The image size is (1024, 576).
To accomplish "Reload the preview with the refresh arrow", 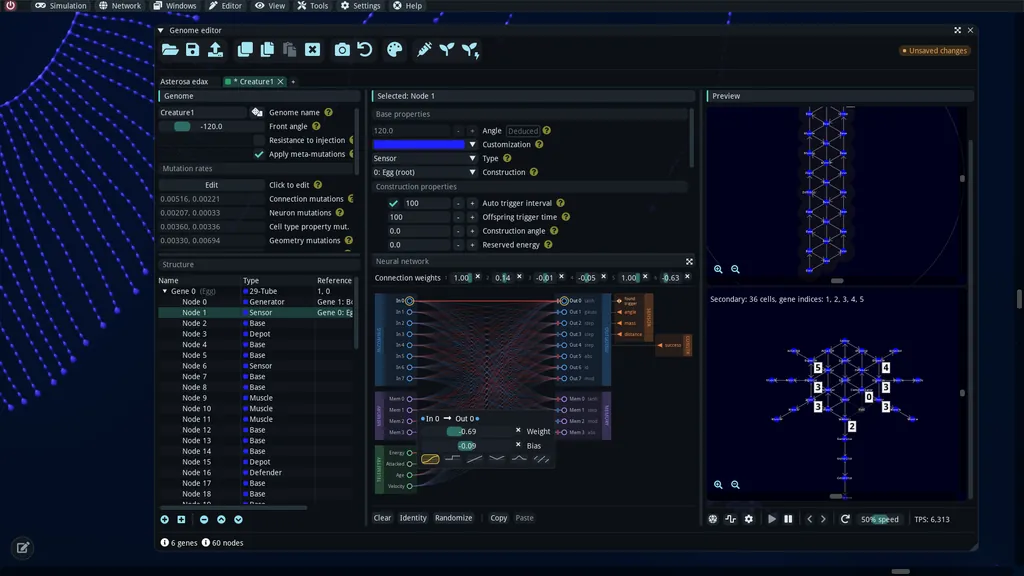I will (845, 519).
